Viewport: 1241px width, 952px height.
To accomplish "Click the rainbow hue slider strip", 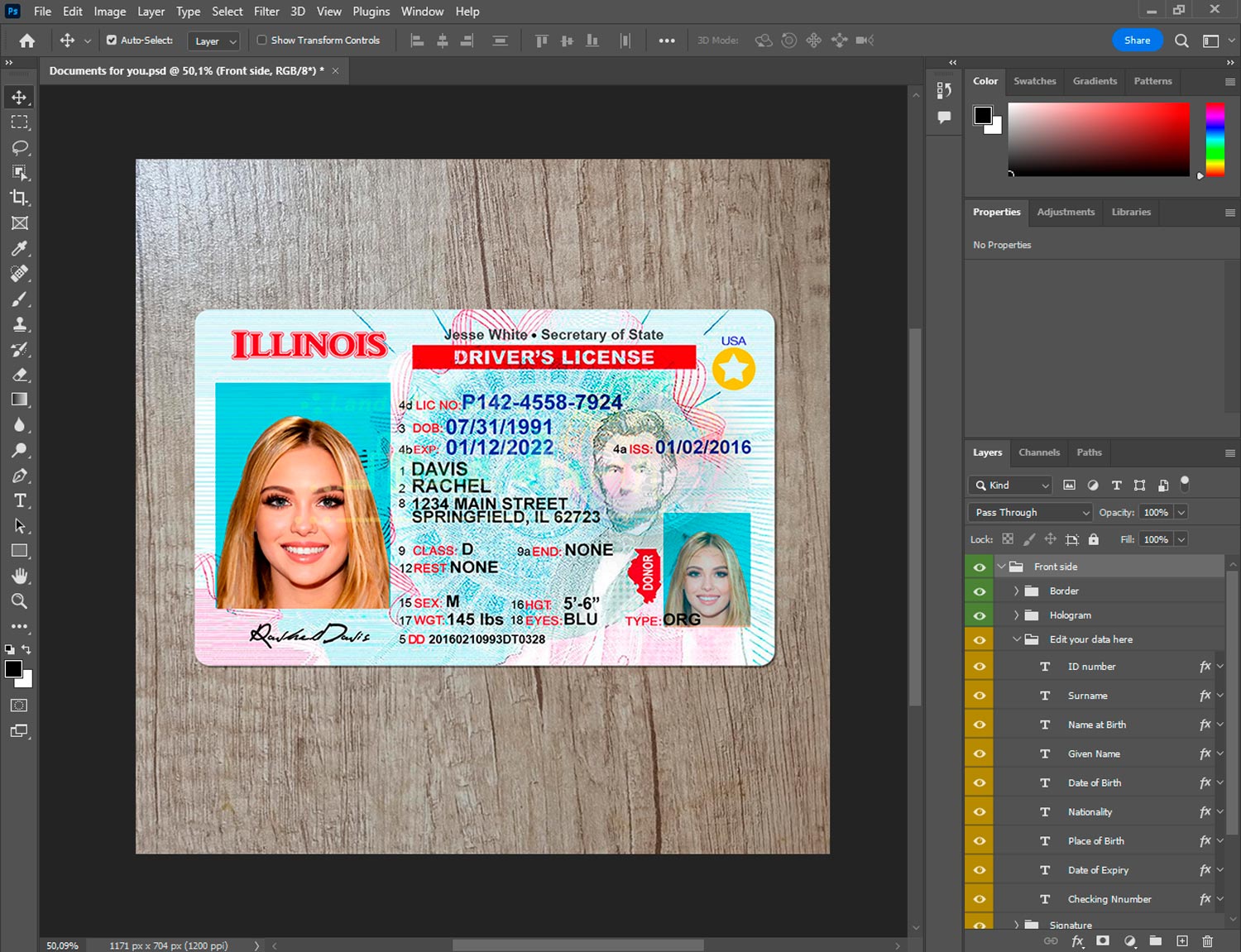I will [x=1215, y=139].
